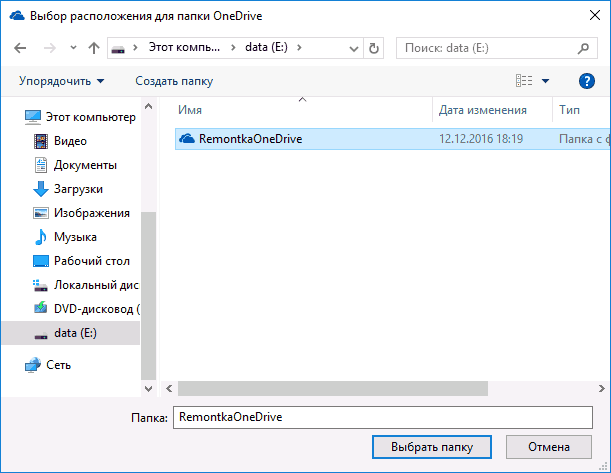Click the Изображения picture icon
Screen dimensions: 611x473
41,213
